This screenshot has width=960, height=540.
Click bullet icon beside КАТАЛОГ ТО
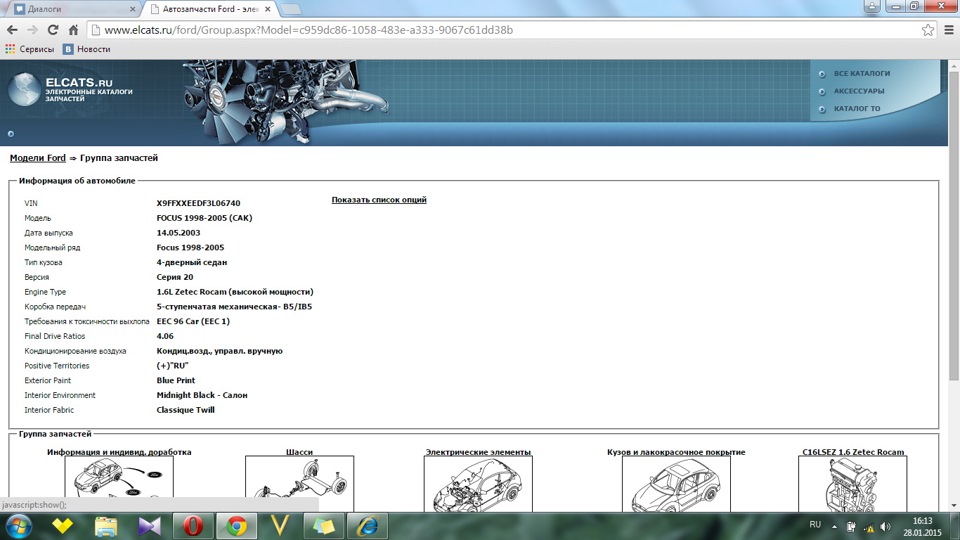[822, 110]
